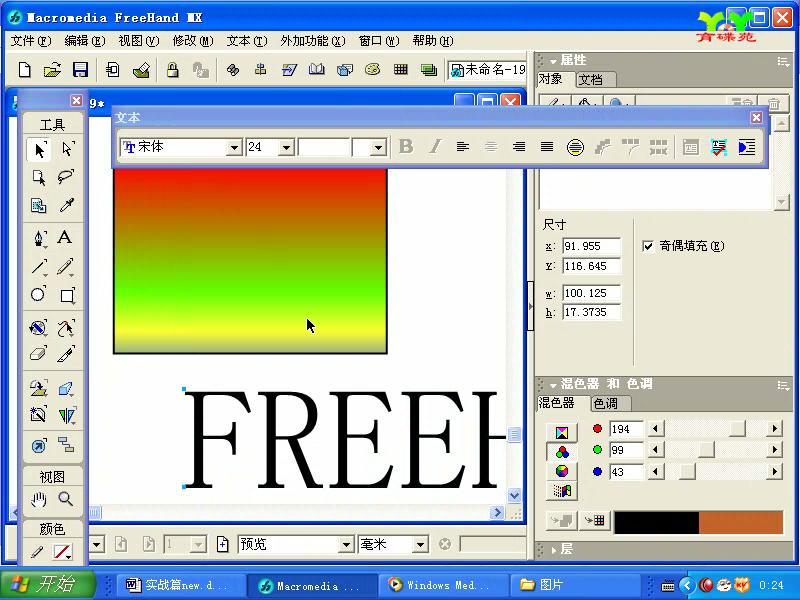Collapse the 混色器 和 色调 panel
This screenshot has height=600, width=800.
click(x=553, y=385)
